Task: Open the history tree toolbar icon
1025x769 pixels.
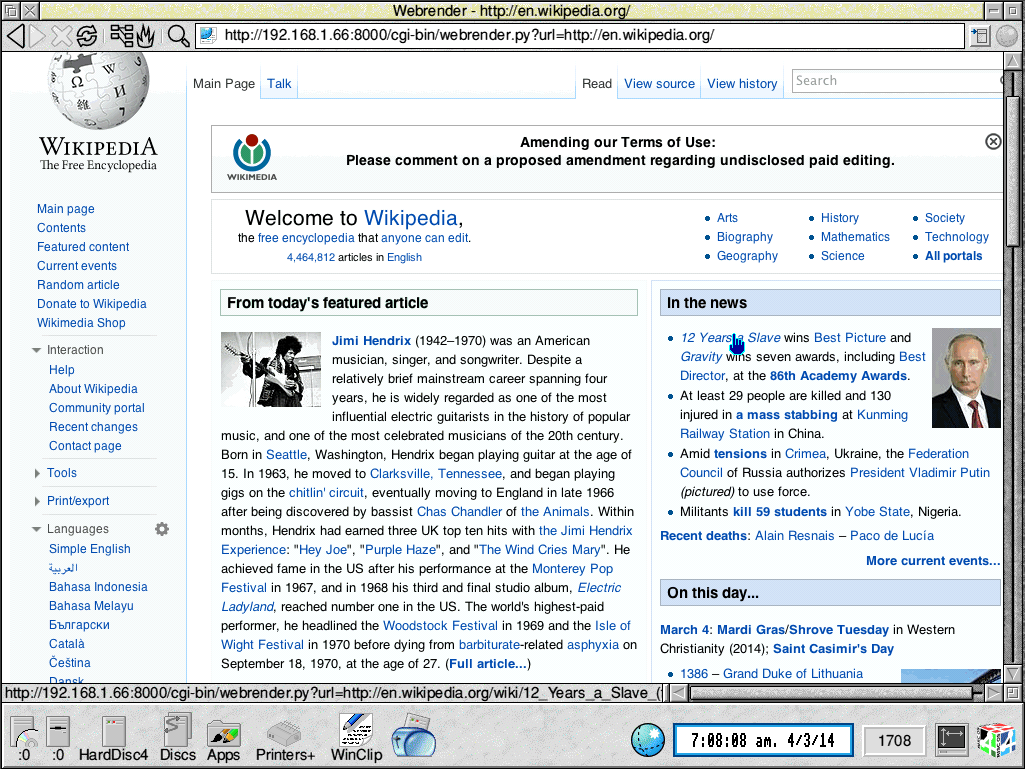Action: [x=121, y=35]
